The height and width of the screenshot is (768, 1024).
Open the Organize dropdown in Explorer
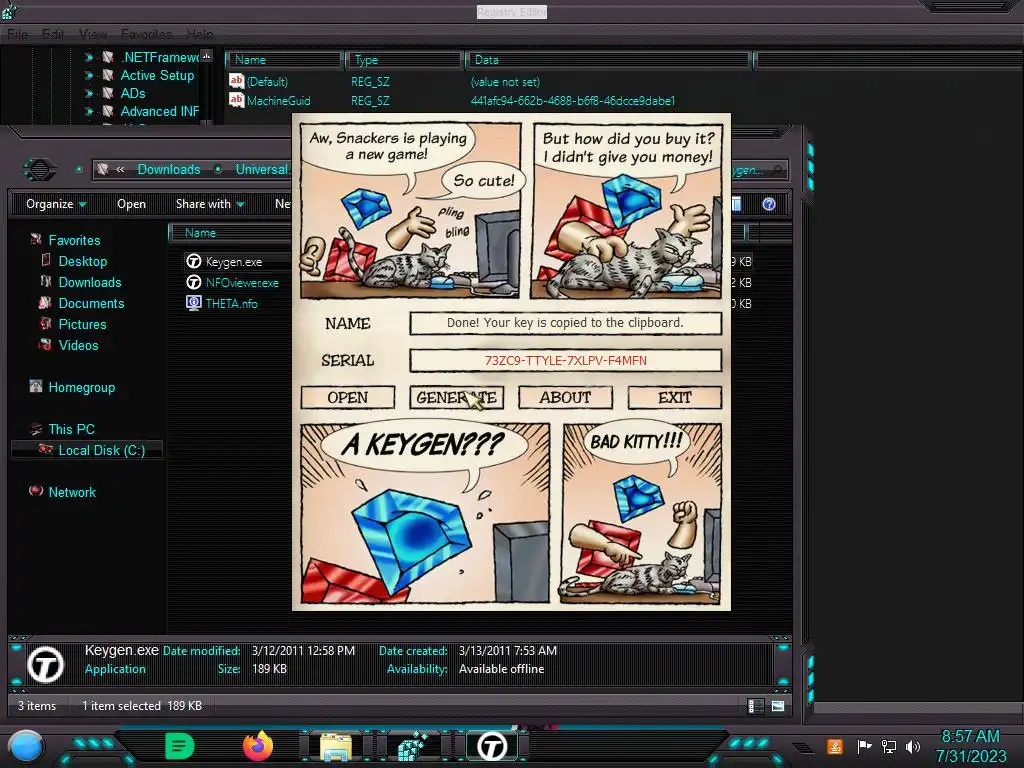(x=56, y=204)
